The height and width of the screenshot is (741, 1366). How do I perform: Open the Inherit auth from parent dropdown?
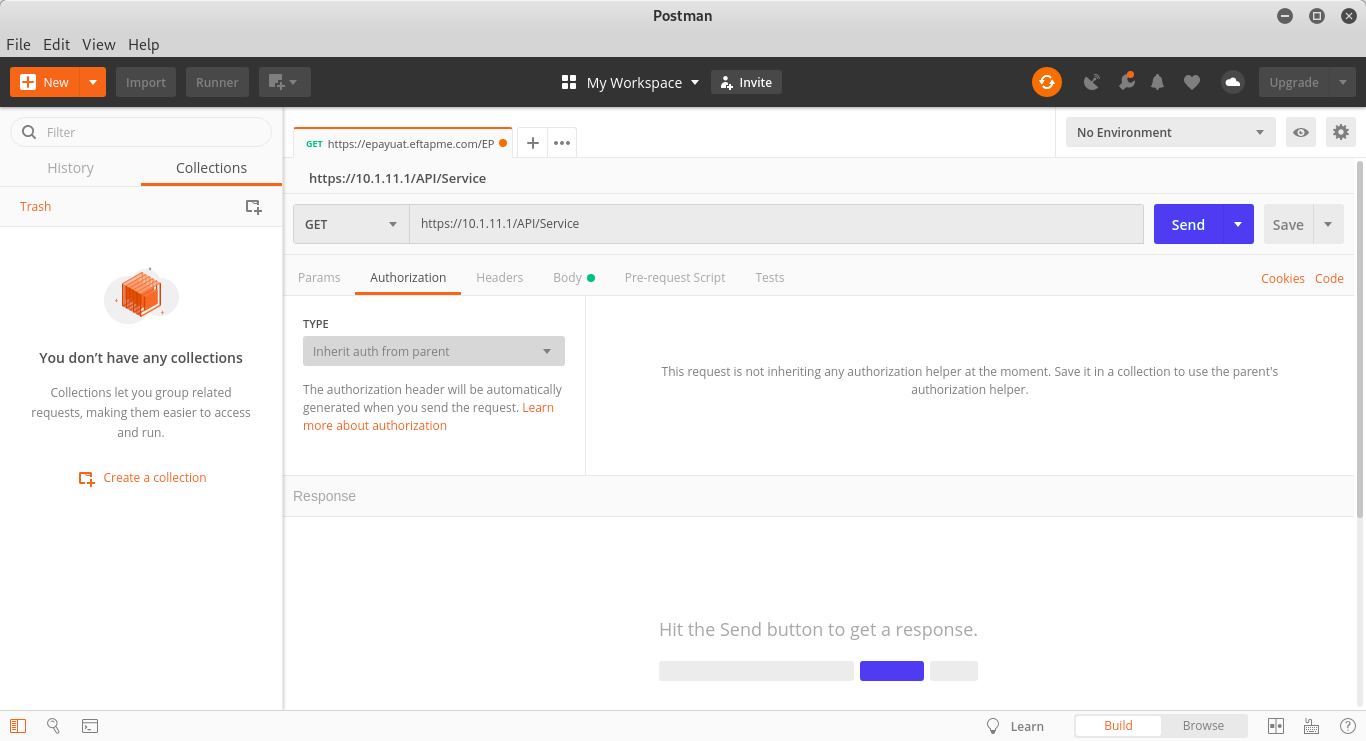[x=434, y=351]
